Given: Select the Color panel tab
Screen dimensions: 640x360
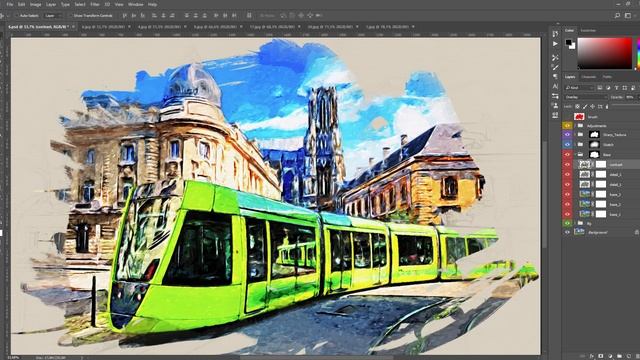Looking at the screenshot, I should point(569,31).
